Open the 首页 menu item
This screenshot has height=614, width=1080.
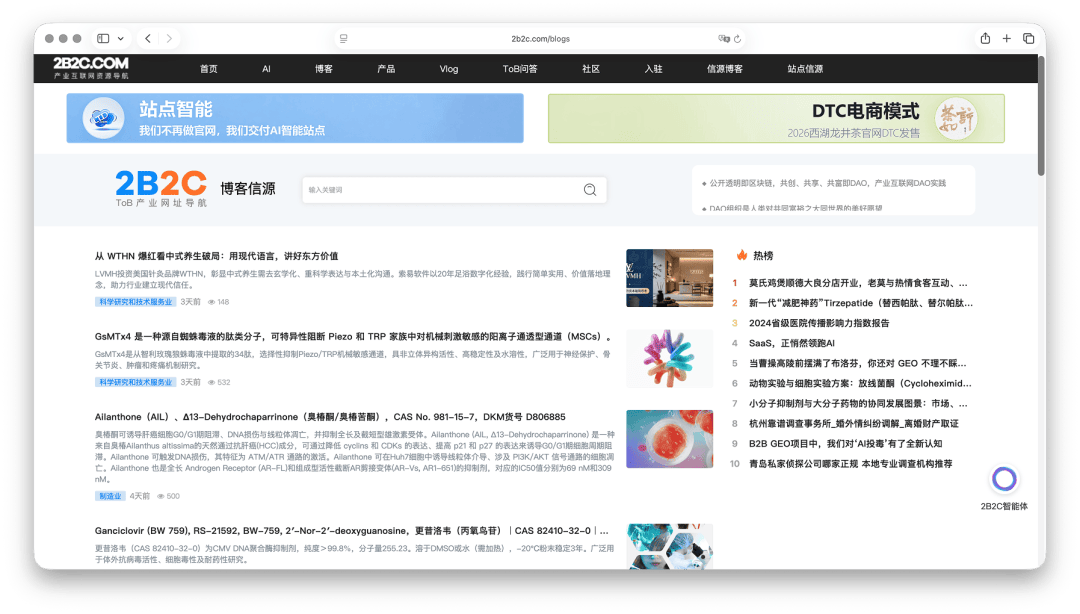pyautogui.click(x=209, y=69)
